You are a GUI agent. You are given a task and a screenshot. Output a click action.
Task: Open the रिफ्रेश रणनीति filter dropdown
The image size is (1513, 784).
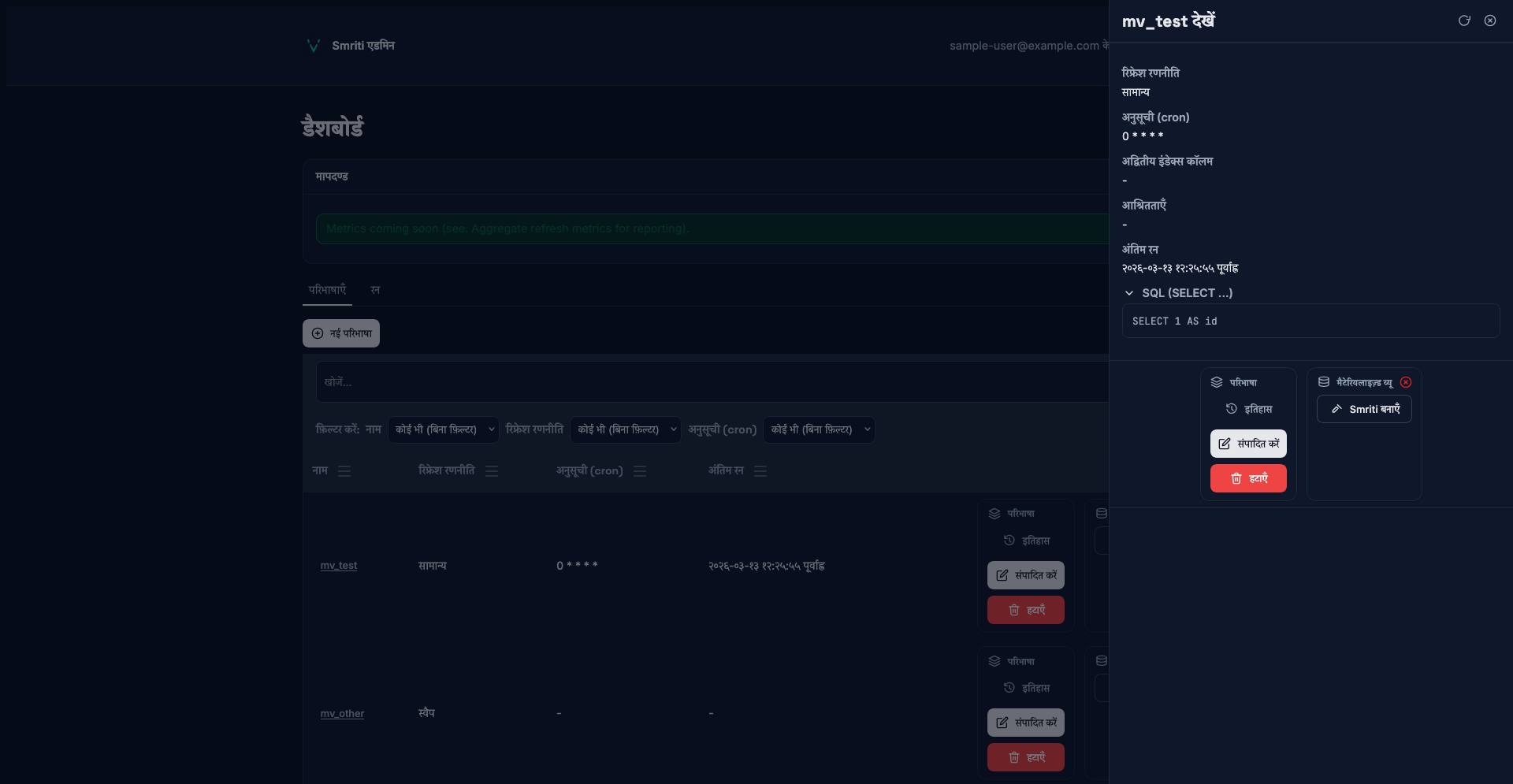[x=626, y=429]
